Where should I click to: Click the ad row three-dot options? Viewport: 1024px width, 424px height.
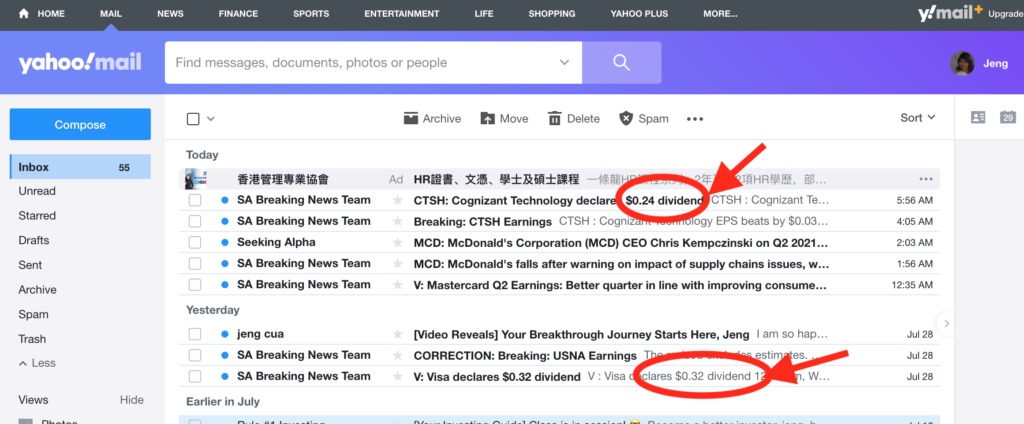925,179
